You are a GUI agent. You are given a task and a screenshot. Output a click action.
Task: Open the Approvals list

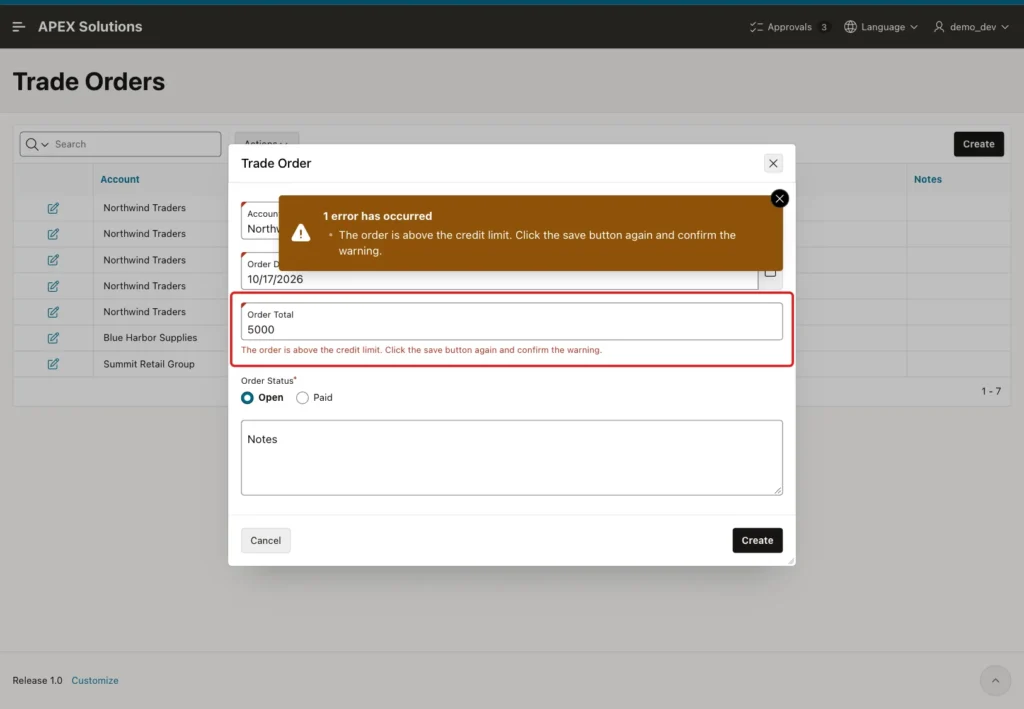pos(789,27)
